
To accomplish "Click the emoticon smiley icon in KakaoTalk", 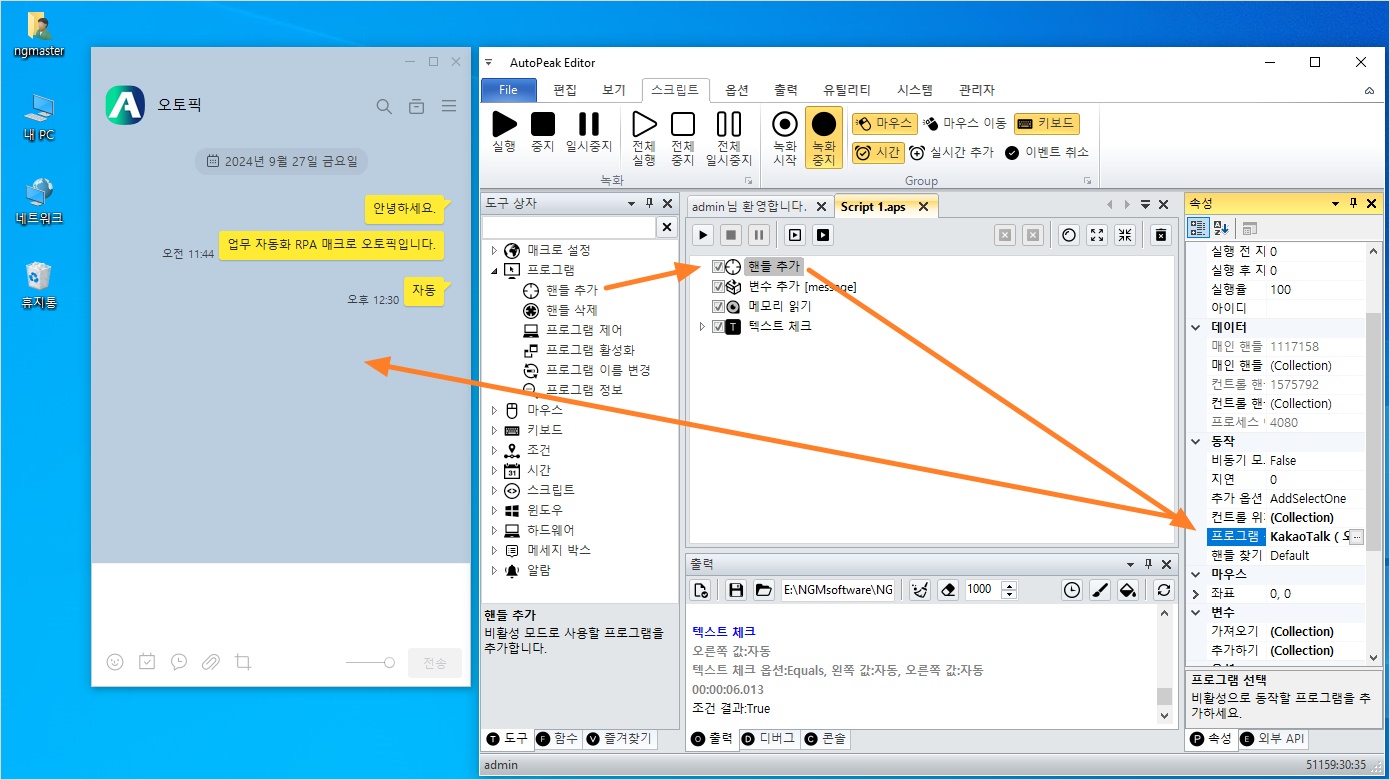I will pyautogui.click(x=115, y=662).
